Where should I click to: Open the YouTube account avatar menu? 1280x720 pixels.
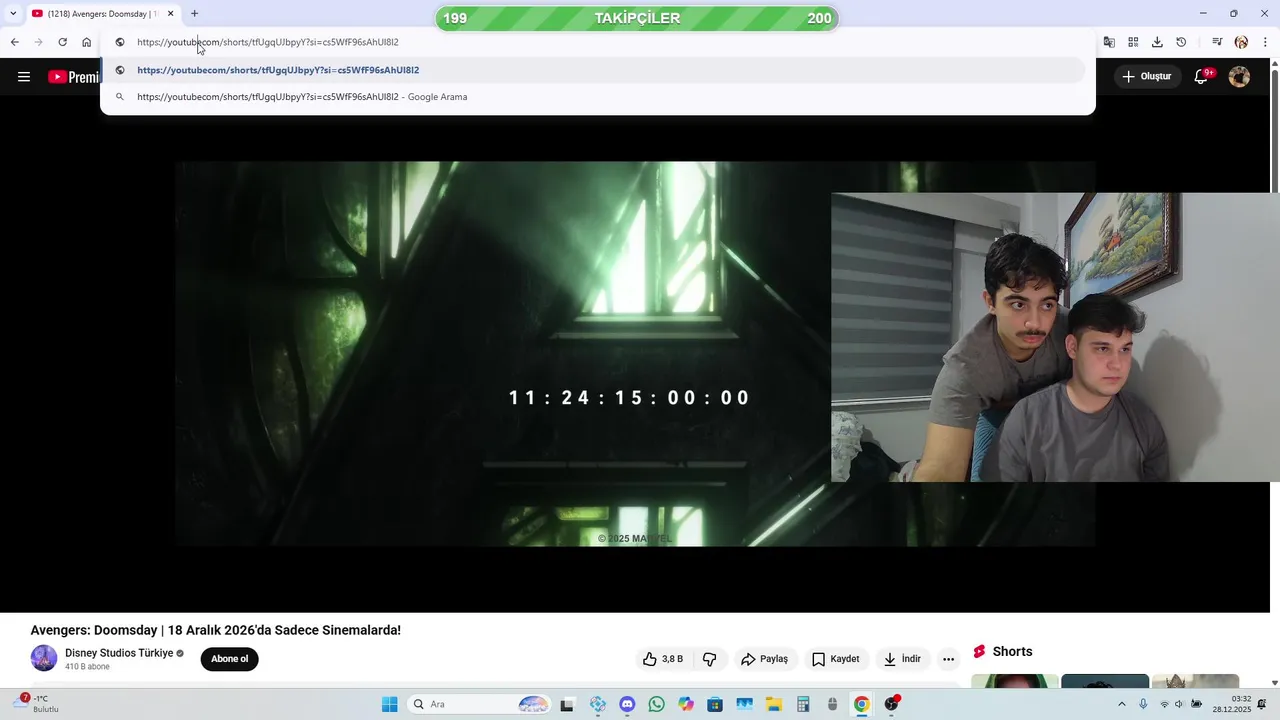[x=1239, y=77]
